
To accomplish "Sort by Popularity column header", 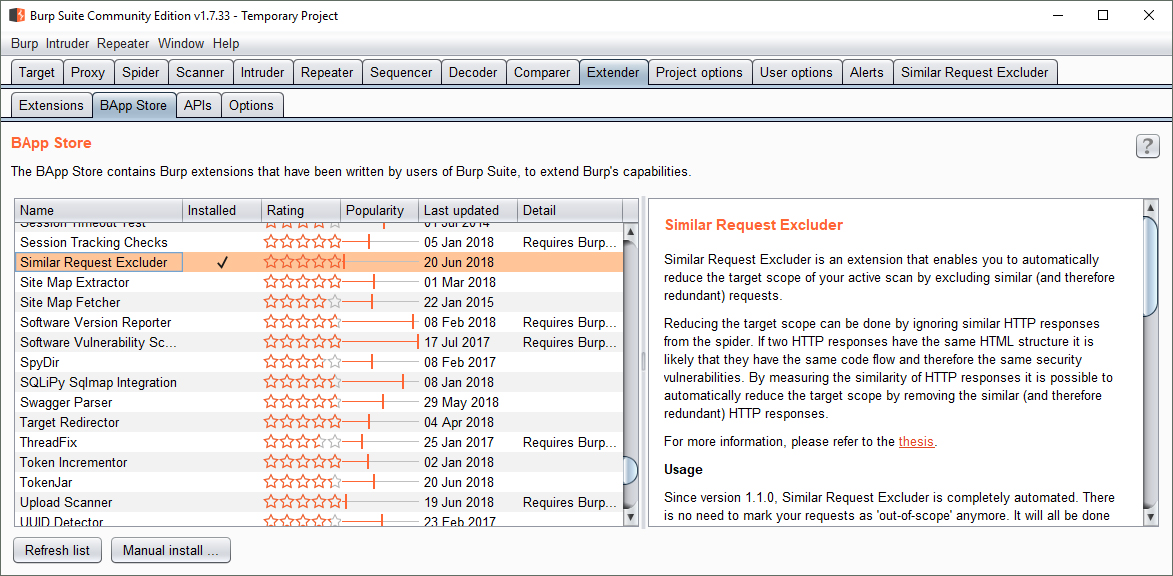I will tap(379, 210).
